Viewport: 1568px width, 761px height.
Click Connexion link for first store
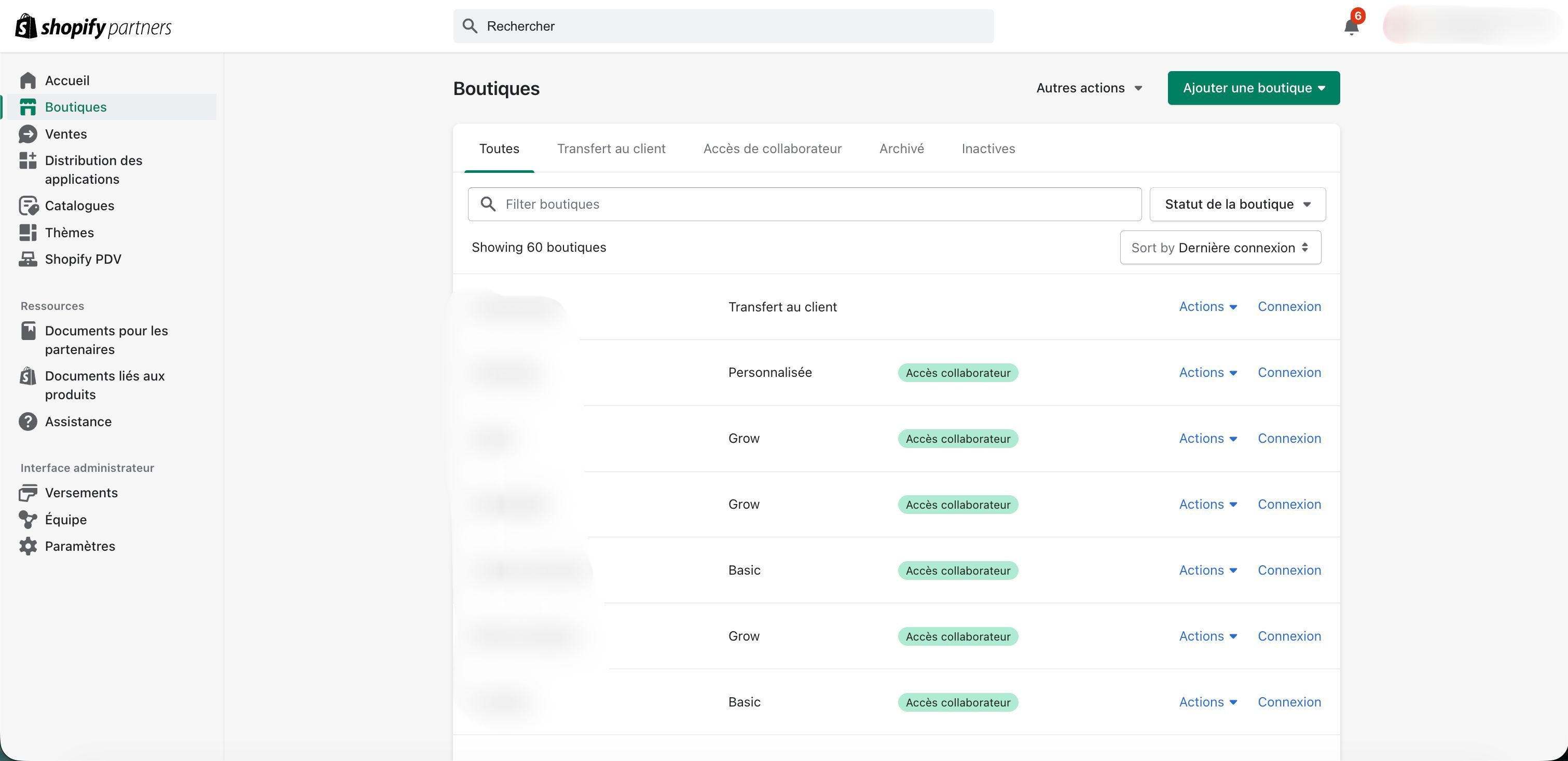1289,307
